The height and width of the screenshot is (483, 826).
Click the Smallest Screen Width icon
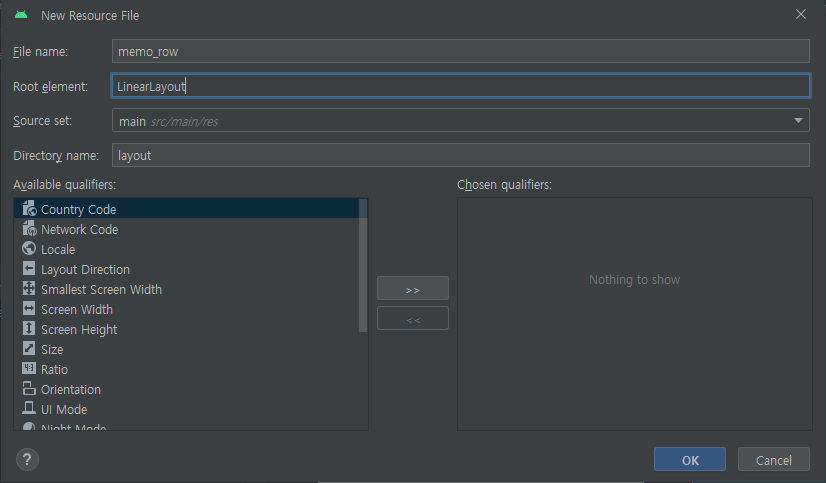pos(29,288)
